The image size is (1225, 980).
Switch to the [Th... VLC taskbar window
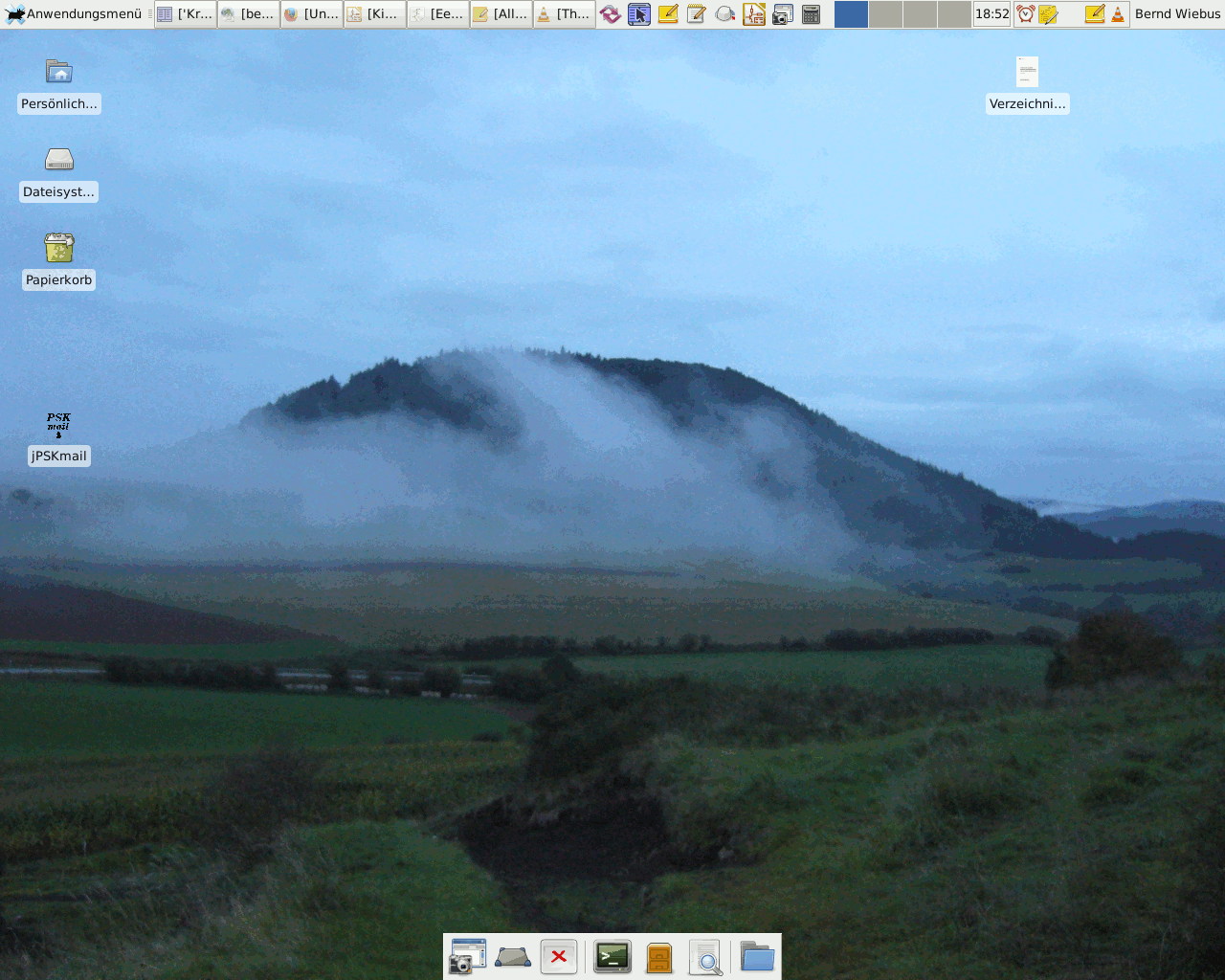[565, 13]
